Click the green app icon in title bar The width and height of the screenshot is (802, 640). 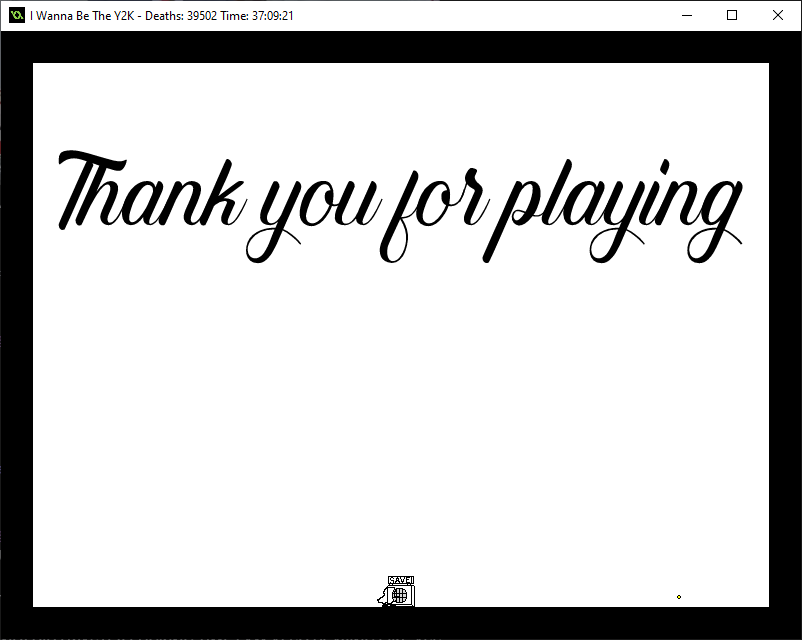tap(17, 15)
